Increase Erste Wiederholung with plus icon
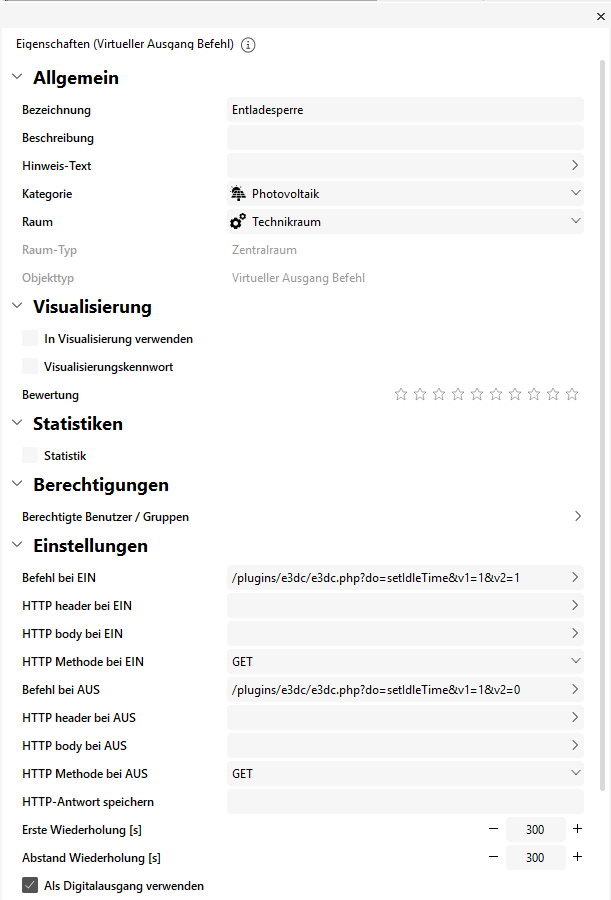Image resolution: width=611 pixels, height=900 pixels. point(577,829)
